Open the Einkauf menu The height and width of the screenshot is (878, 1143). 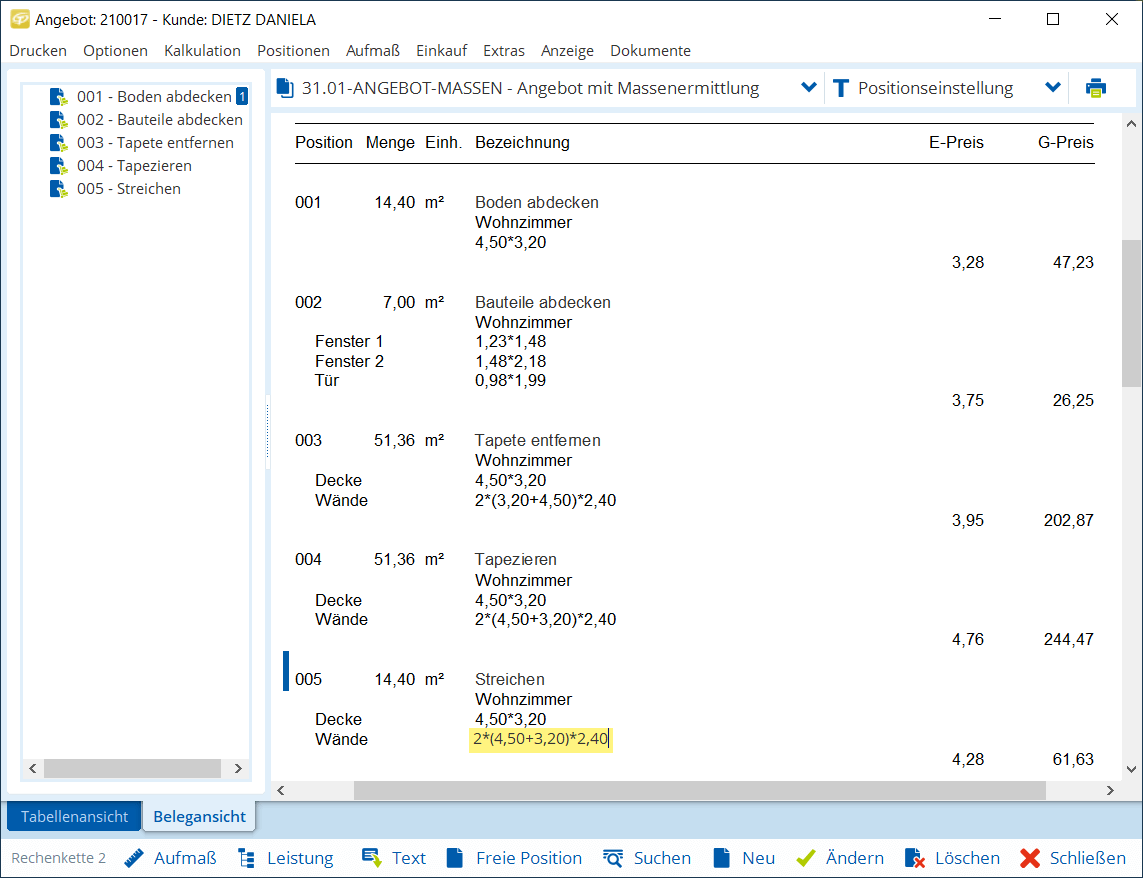point(441,50)
